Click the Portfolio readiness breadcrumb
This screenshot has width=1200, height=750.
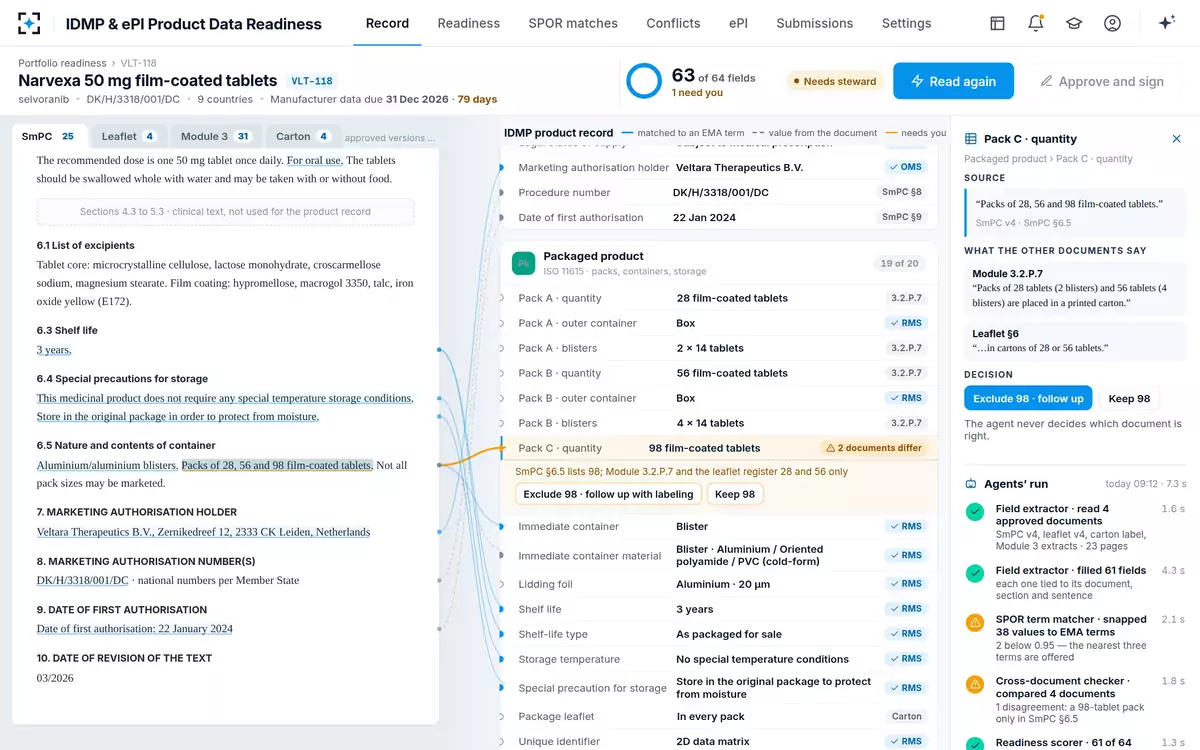[62, 63]
